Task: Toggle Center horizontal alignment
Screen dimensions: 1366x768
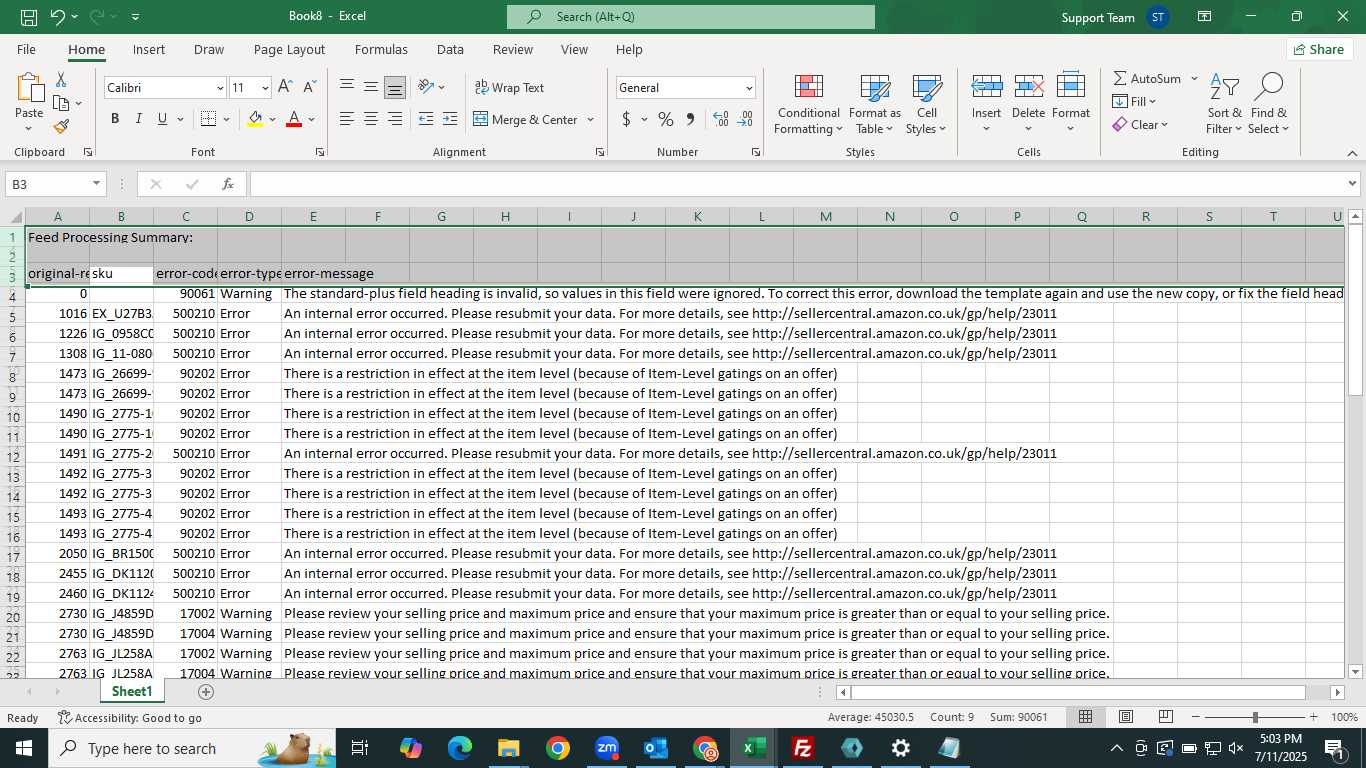Action: (371, 119)
